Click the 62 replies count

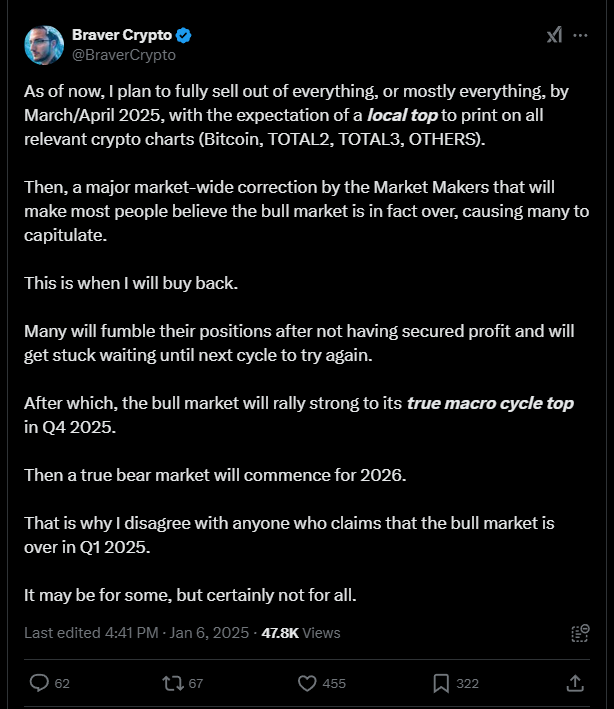[62, 683]
